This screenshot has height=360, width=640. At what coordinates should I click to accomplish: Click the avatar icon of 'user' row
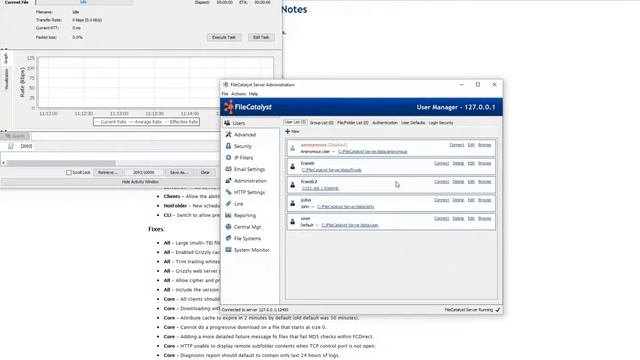pos(293,222)
